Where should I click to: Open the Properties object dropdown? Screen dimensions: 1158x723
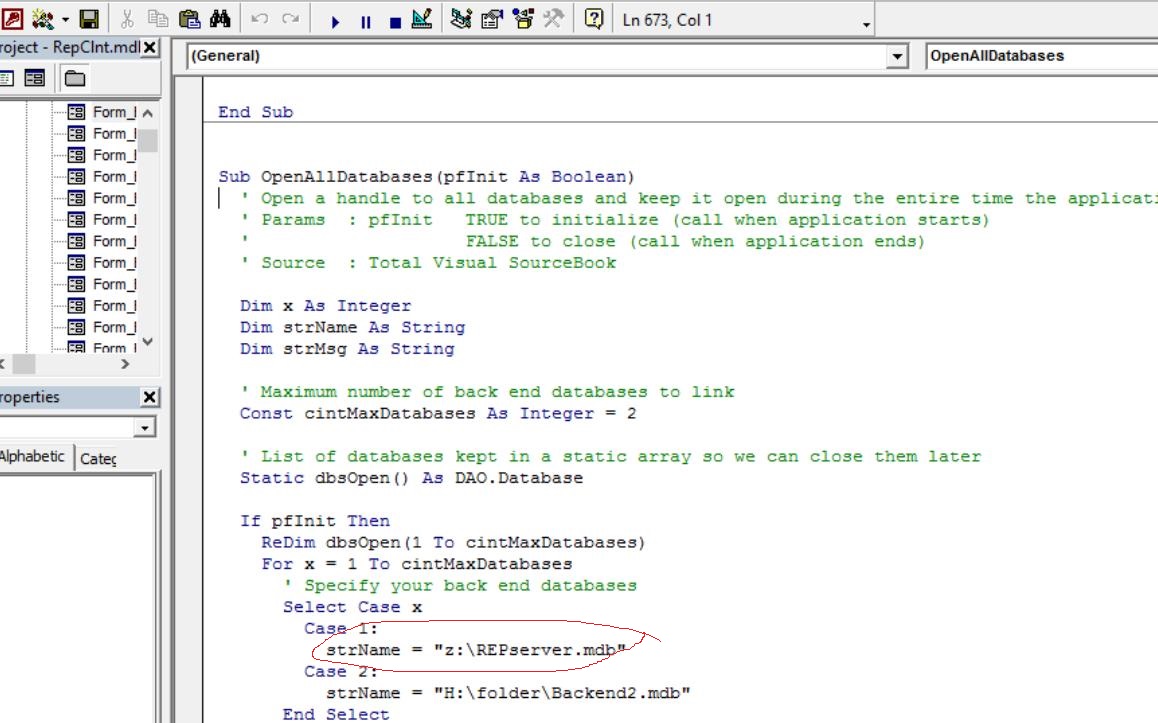click(145, 428)
